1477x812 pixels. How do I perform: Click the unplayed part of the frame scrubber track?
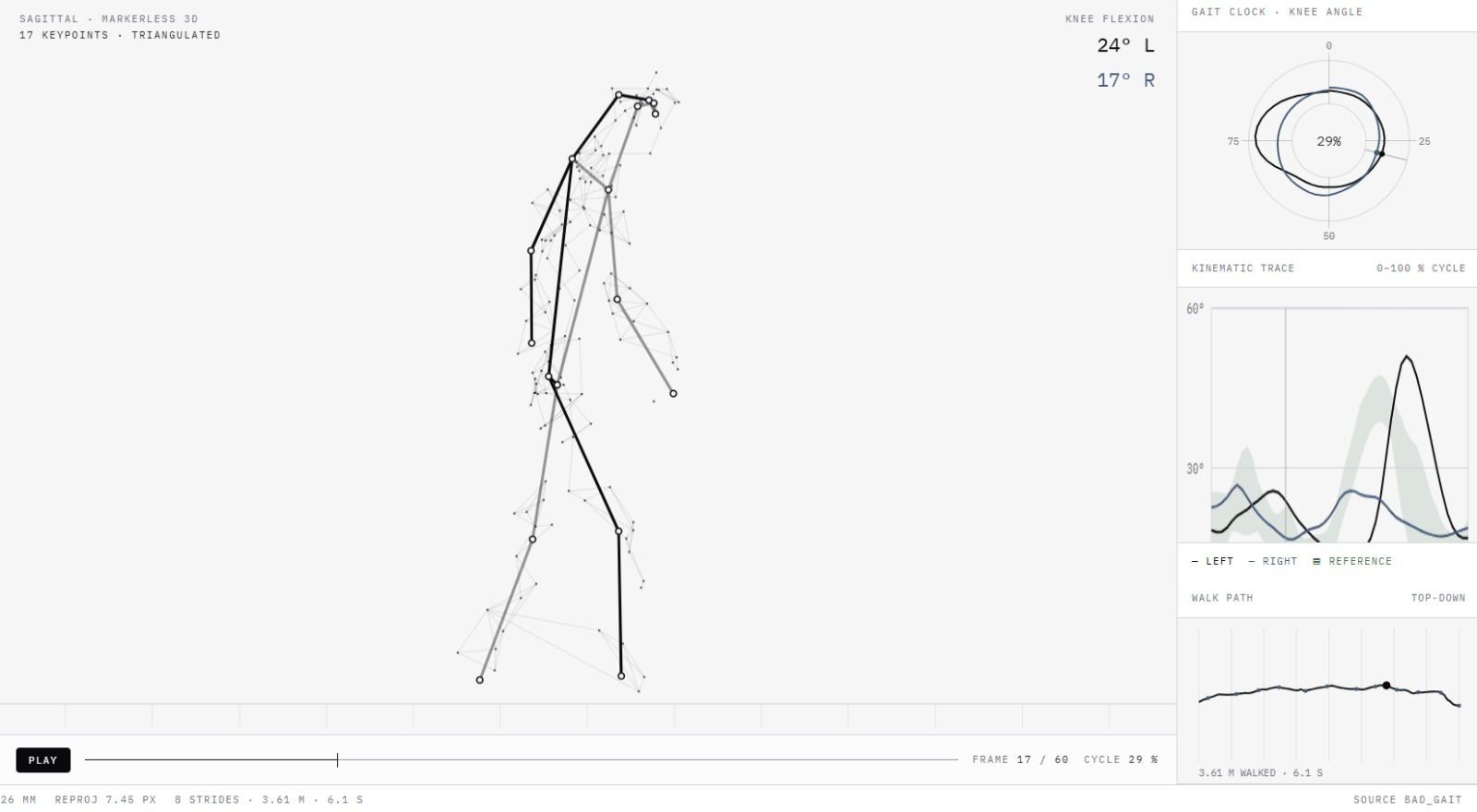coord(648,760)
